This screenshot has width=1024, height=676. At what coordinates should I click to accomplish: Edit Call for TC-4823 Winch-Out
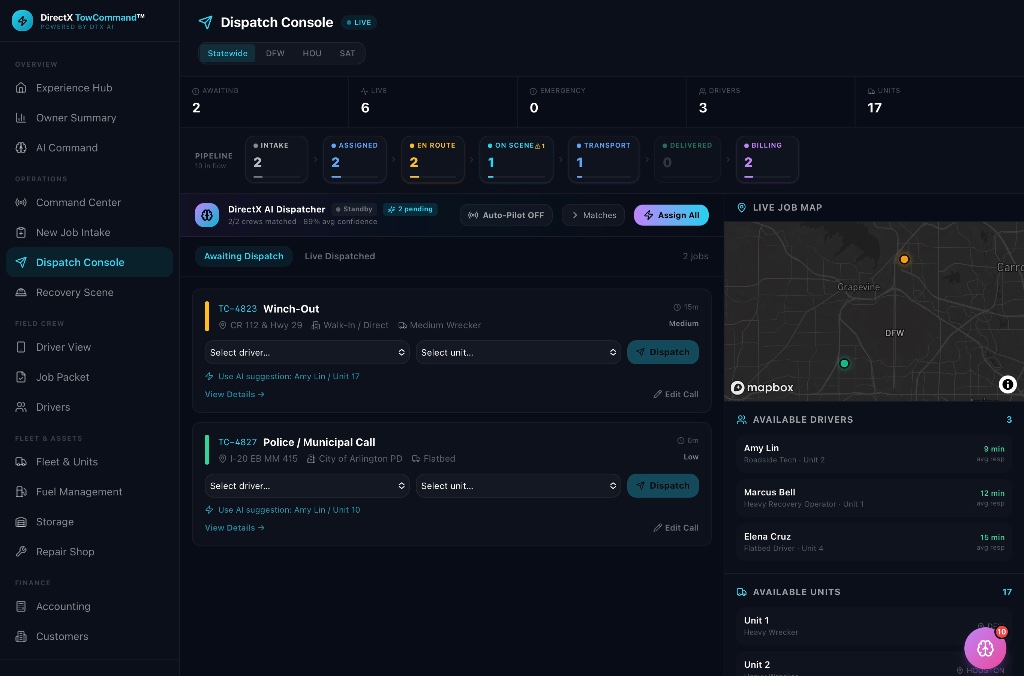(676, 394)
